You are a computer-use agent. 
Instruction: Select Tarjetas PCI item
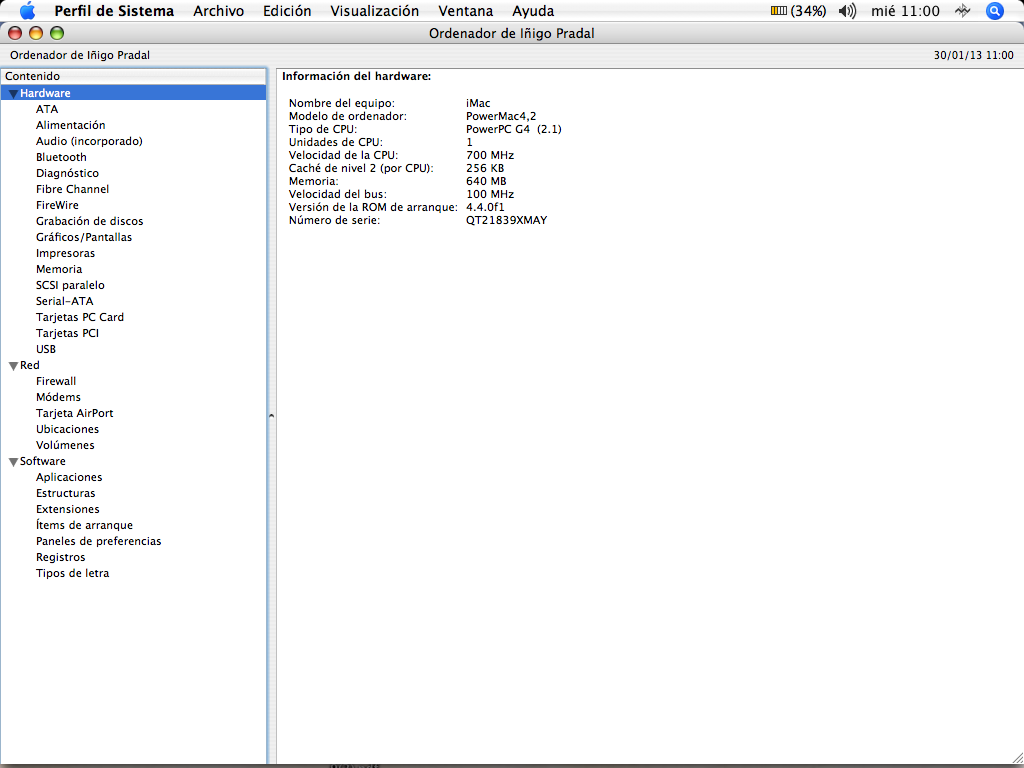pos(67,333)
